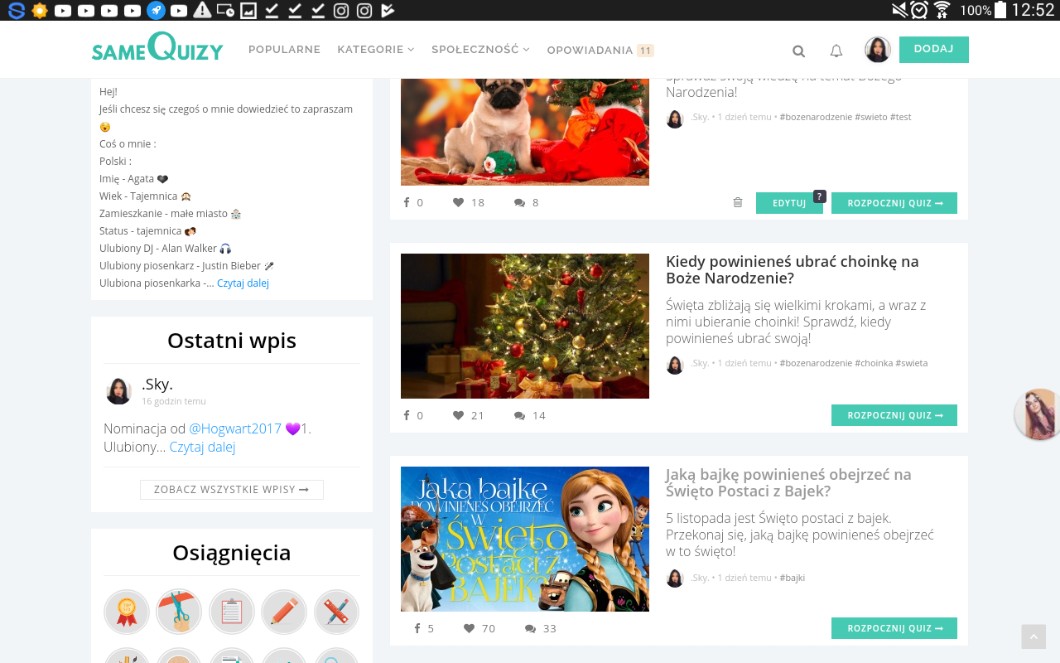Select the scissors ribbon-cutting achievement badge
Image resolution: width=1060 pixels, height=663 pixels.
point(179,611)
